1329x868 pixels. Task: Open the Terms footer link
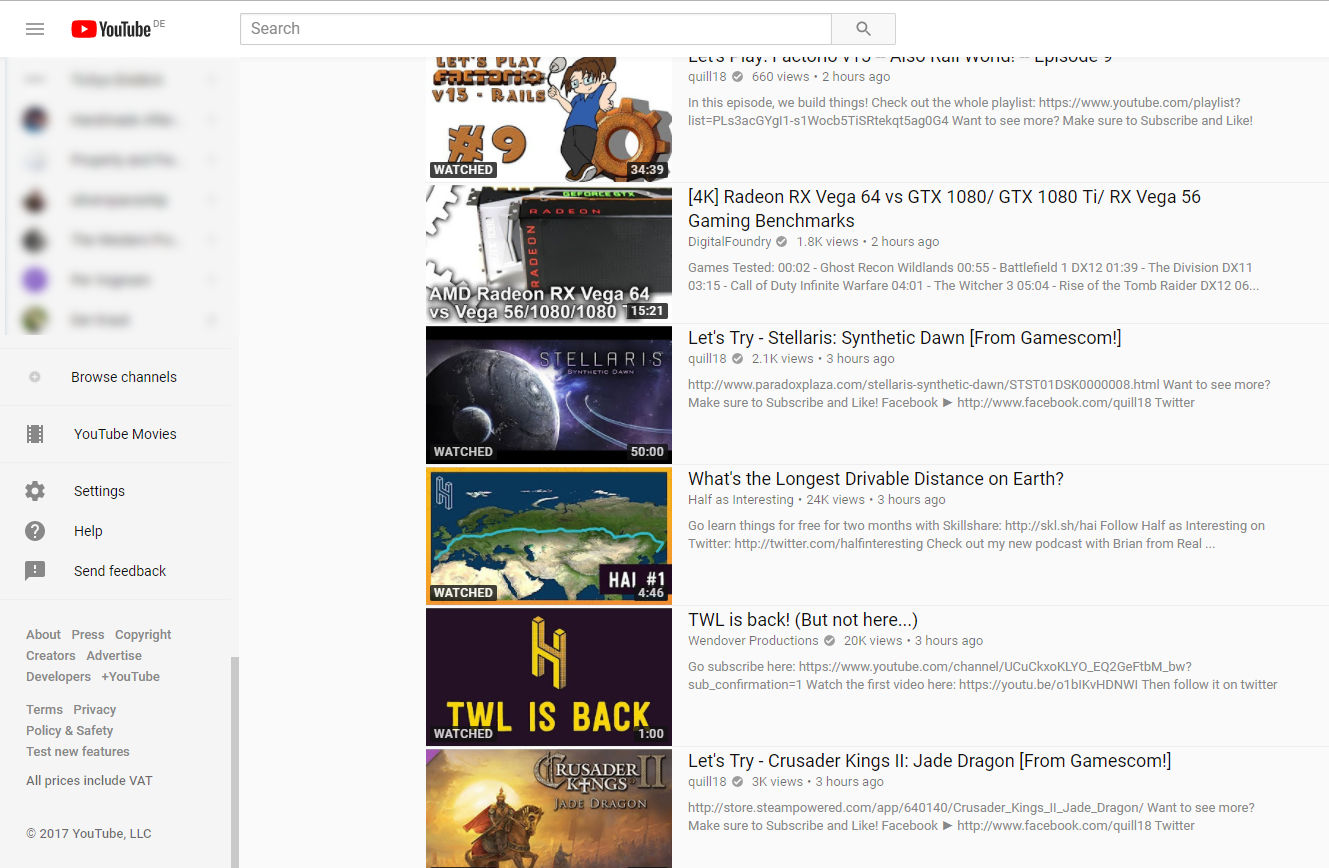pyautogui.click(x=44, y=710)
